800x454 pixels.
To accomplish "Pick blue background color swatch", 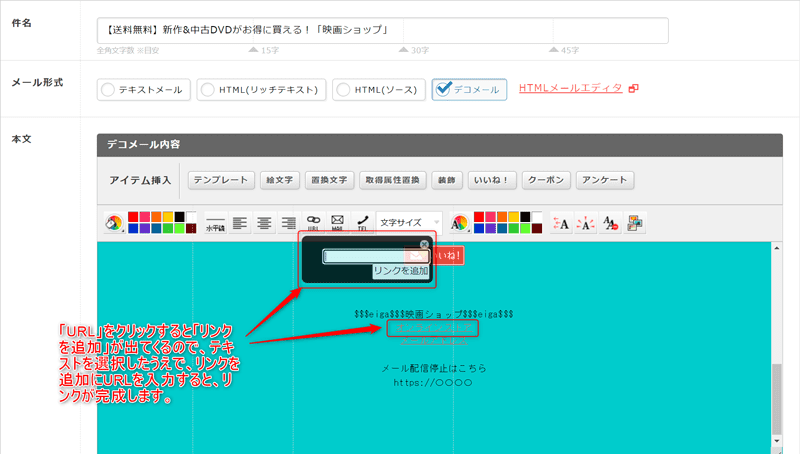I will pyautogui.click(x=133, y=229).
